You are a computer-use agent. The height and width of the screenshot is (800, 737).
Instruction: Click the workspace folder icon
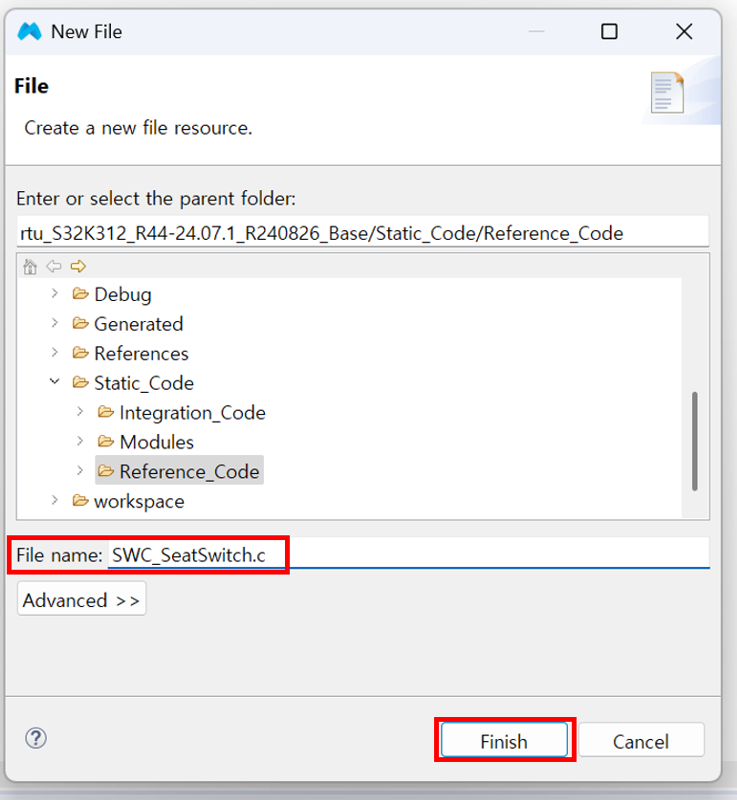[x=81, y=501]
